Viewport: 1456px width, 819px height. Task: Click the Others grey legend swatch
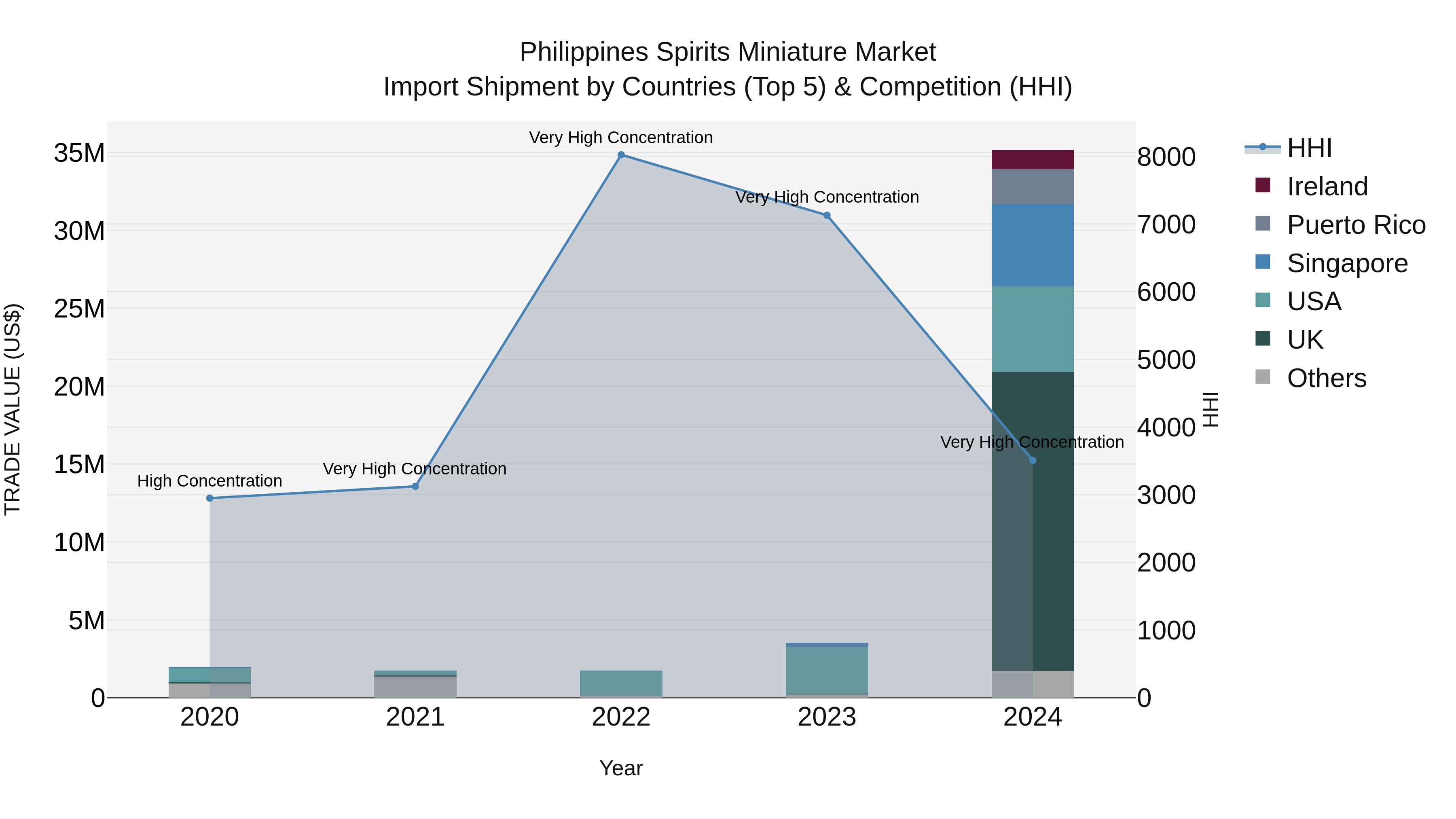click(1262, 377)
